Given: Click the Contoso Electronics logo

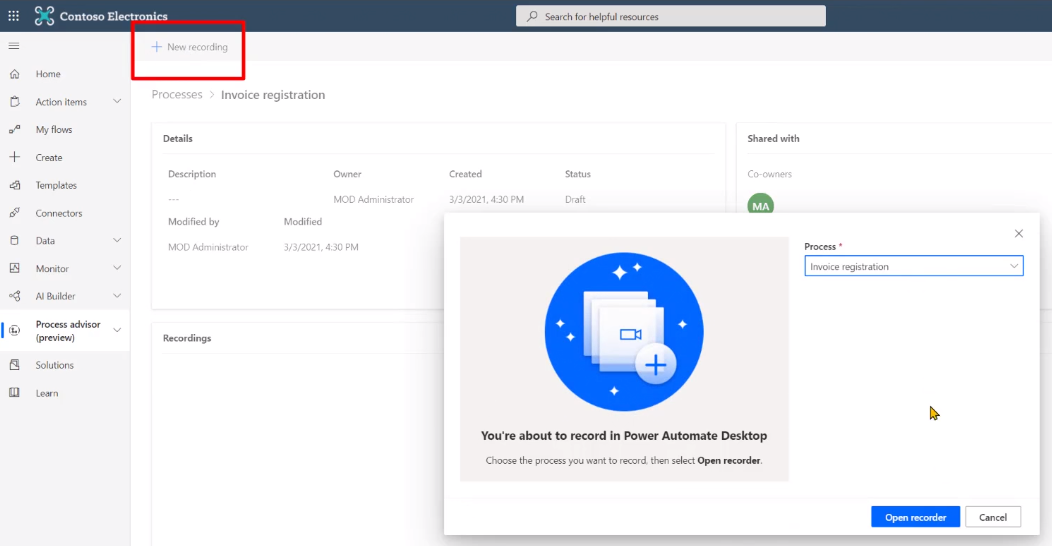Looking at the screenshot, I should (44, 15).
